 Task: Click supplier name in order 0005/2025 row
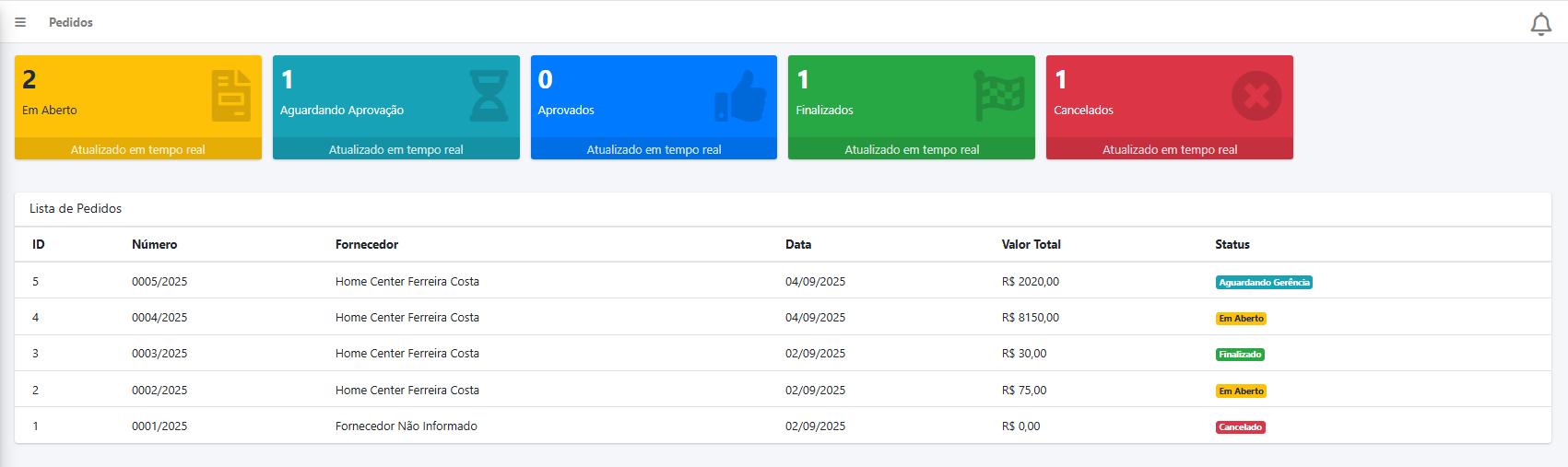tap(407, 282)
